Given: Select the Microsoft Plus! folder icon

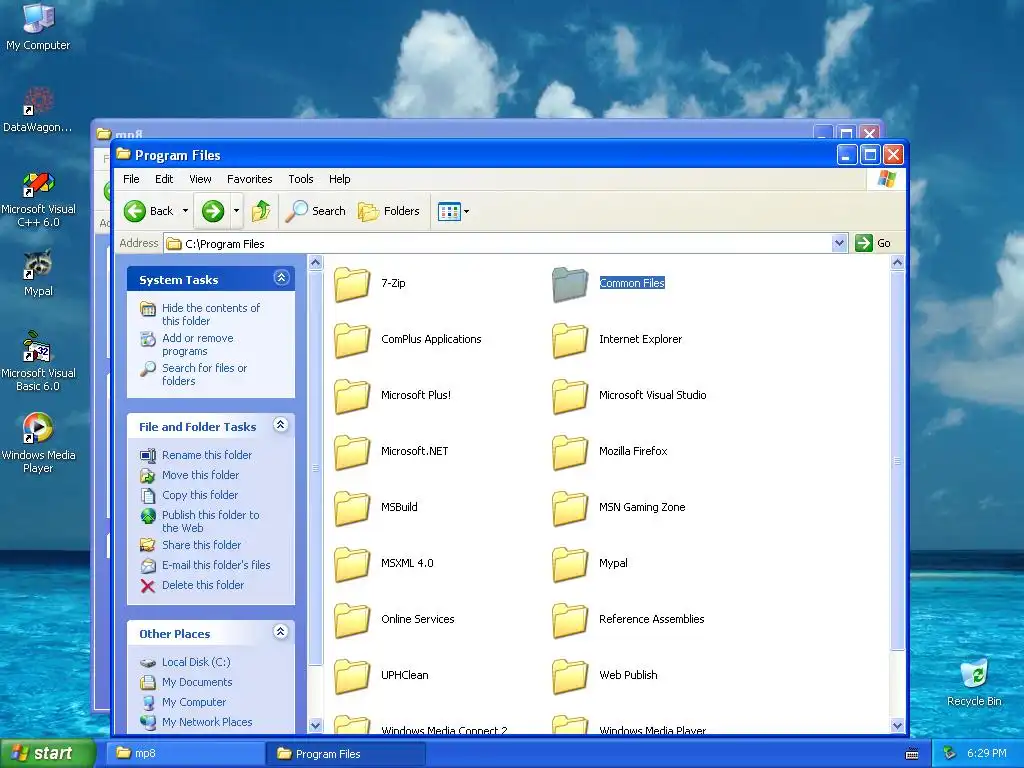Looking at the screenshot, I should [352, 396].
